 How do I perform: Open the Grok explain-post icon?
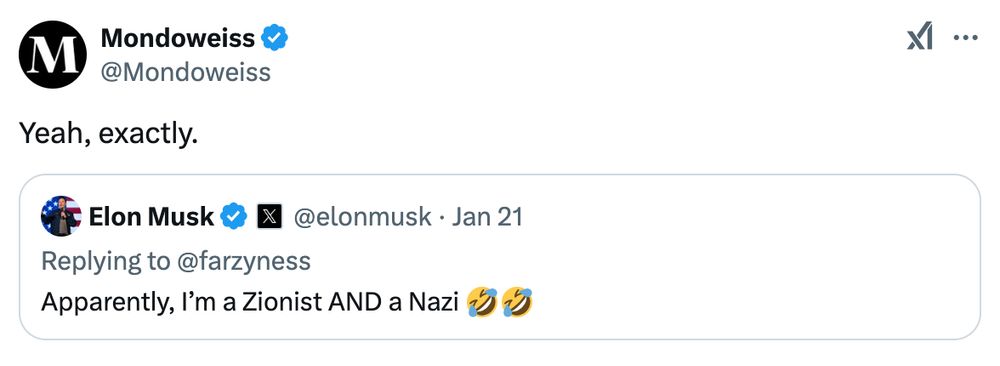click(919, 38)
